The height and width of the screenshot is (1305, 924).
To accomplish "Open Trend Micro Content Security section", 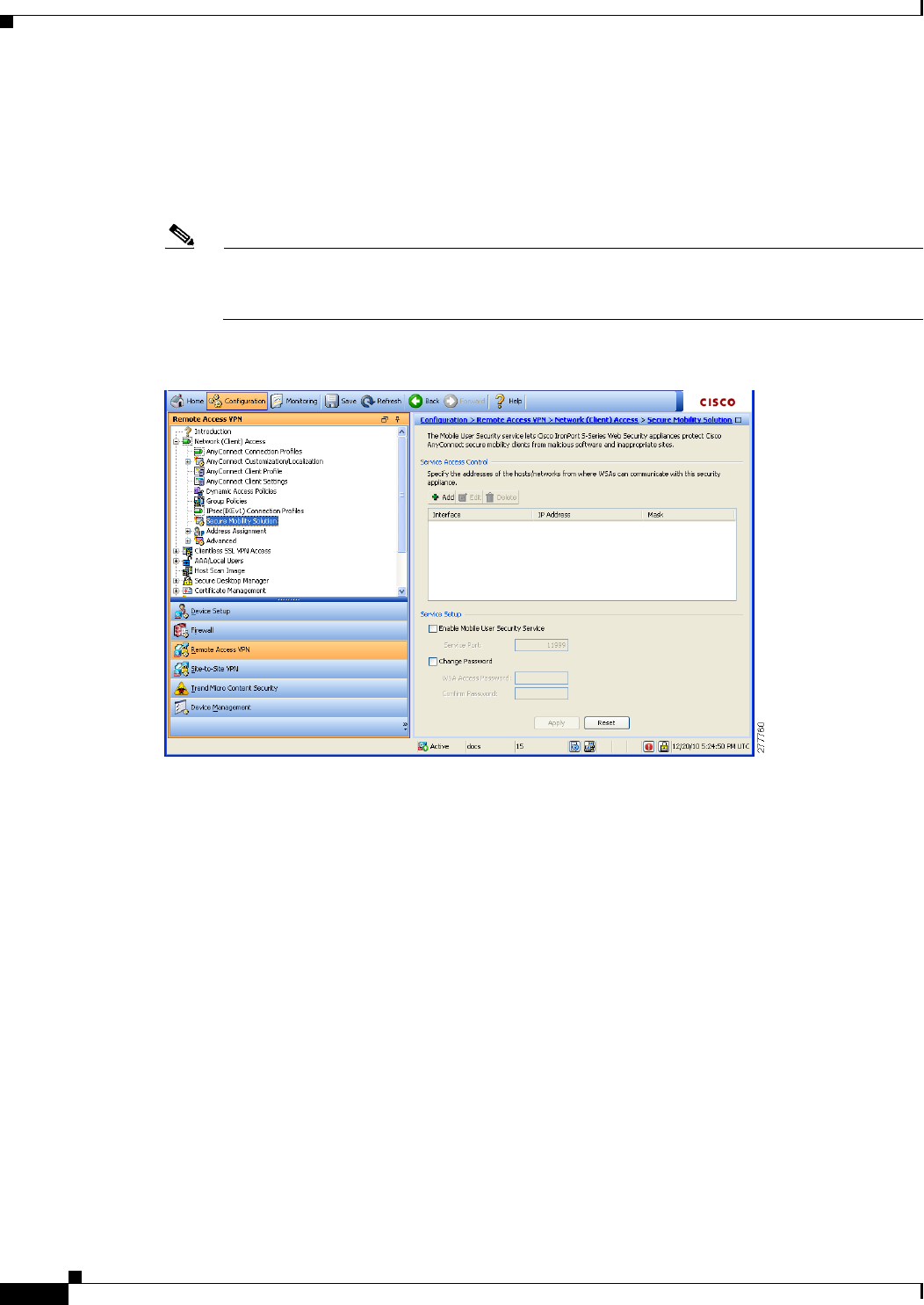I will pos(289,688).
